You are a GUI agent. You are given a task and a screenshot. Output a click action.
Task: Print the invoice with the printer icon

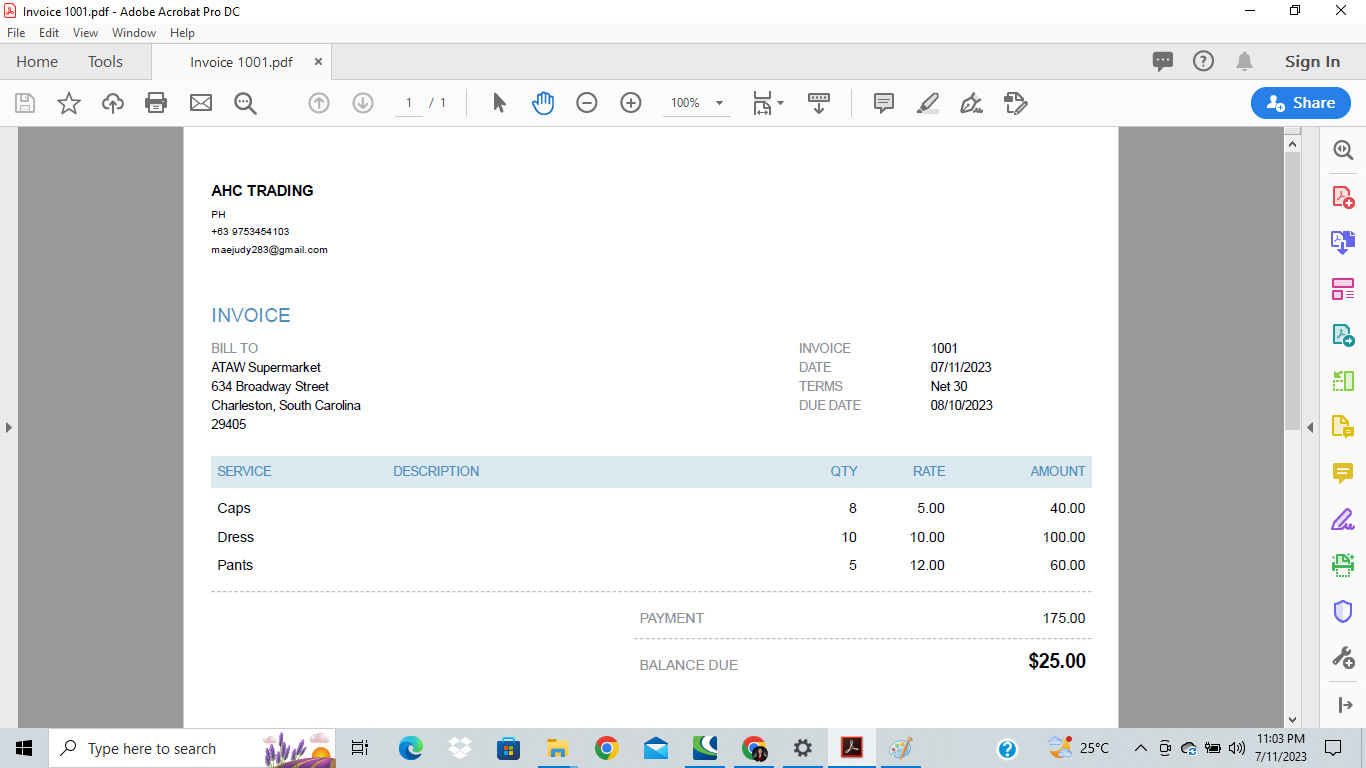click(x=156, y=103)
